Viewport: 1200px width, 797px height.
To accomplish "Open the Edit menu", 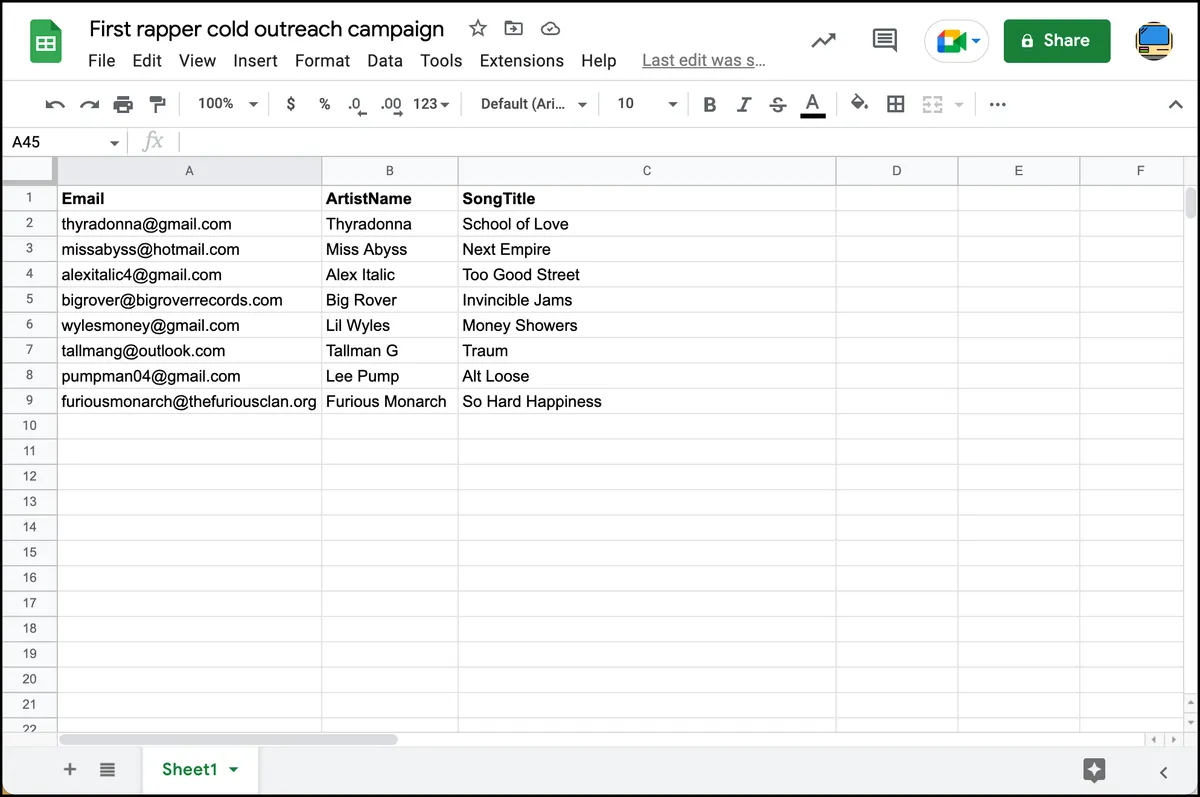I will click(x=147, y=61).
